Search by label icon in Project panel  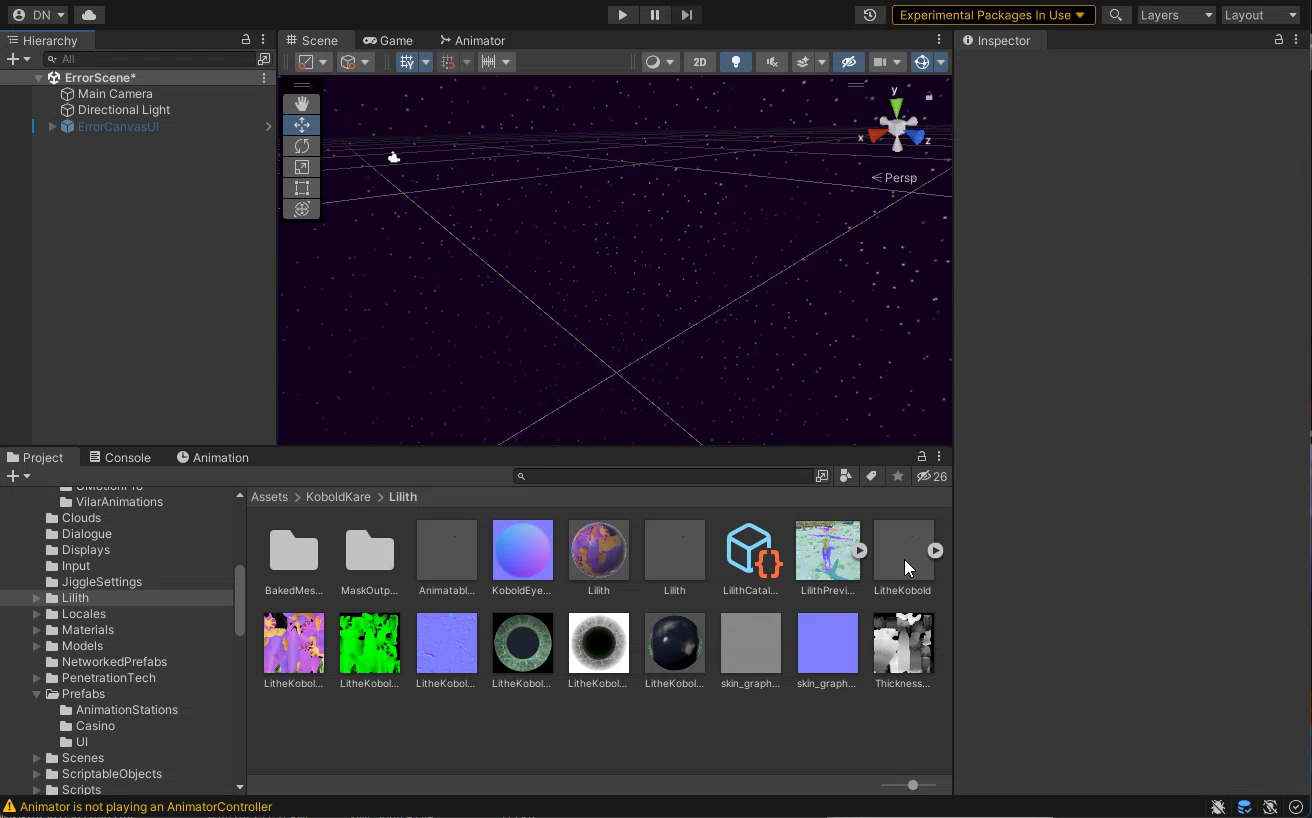[871, 476]
